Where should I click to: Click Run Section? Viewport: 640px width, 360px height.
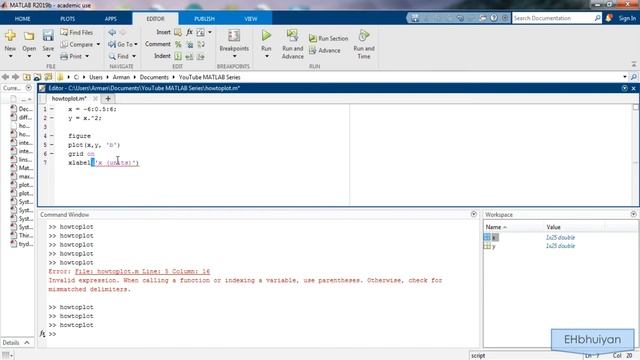click(329, 38)
